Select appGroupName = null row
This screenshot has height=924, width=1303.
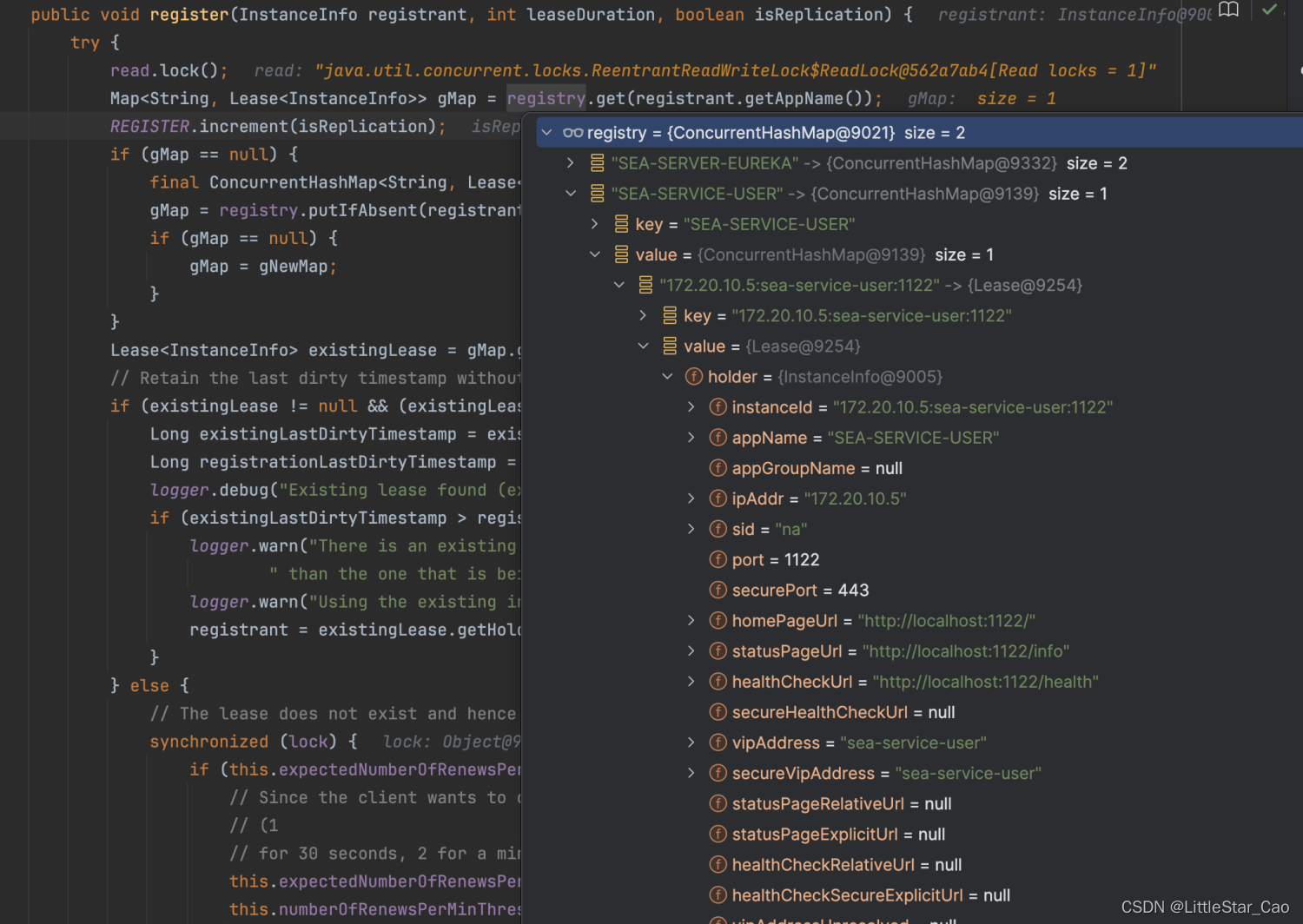point(912,468)
